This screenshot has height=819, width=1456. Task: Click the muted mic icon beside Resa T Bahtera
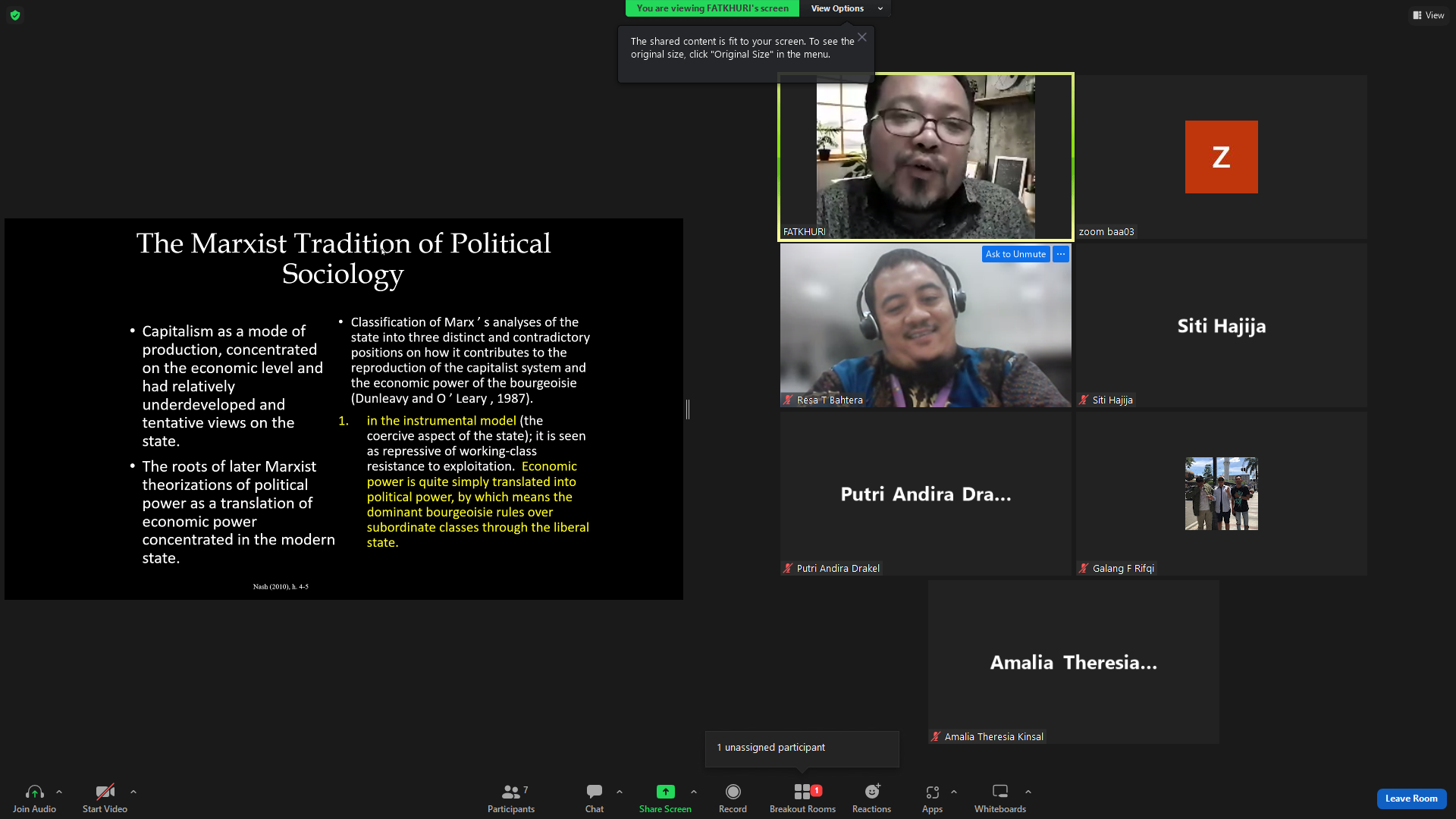point(788,400)
